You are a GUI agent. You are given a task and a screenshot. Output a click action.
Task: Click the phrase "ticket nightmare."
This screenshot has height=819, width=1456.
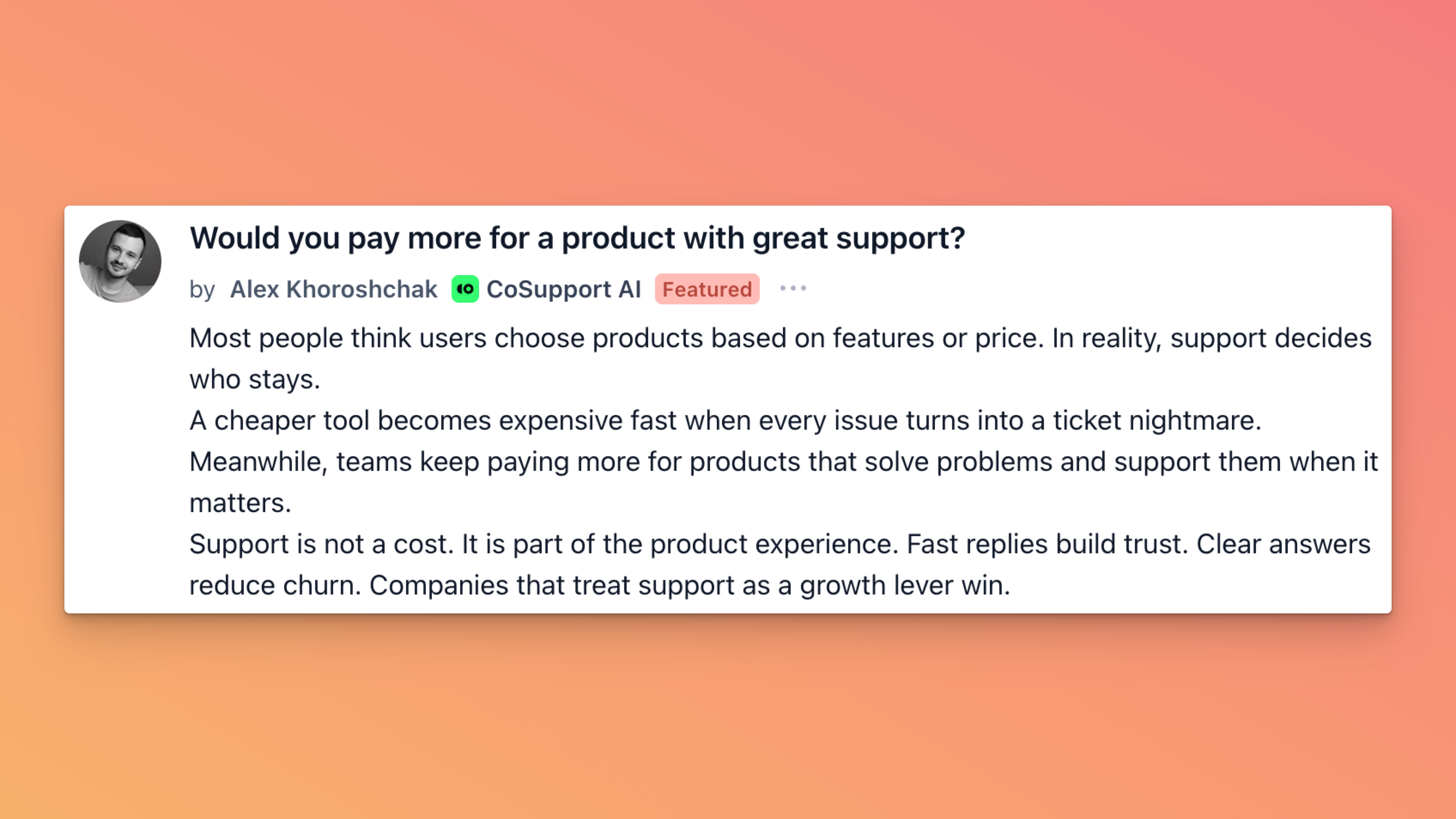click(x=1156, y=421)
